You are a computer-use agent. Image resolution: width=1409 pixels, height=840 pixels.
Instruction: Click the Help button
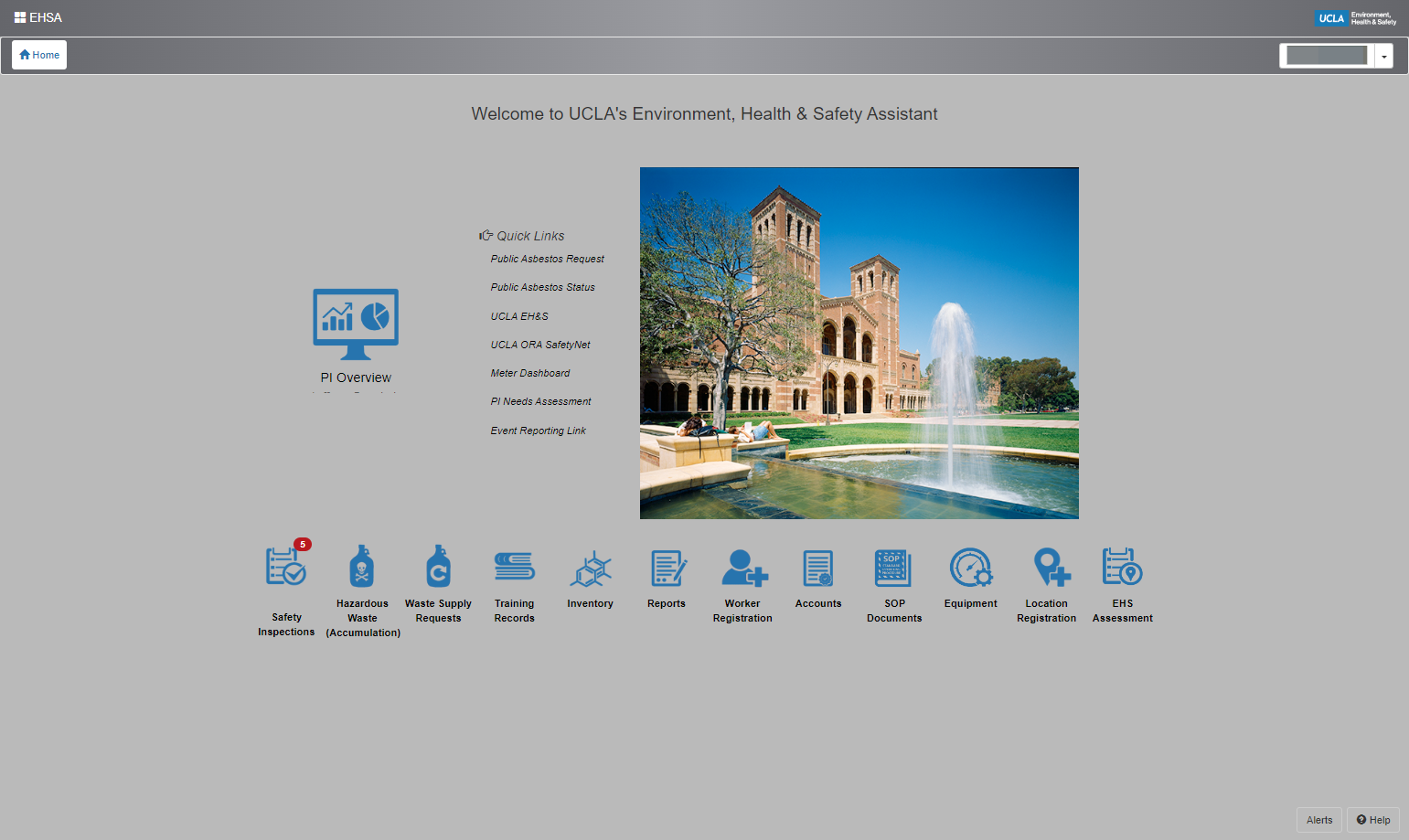(1373, 820)
